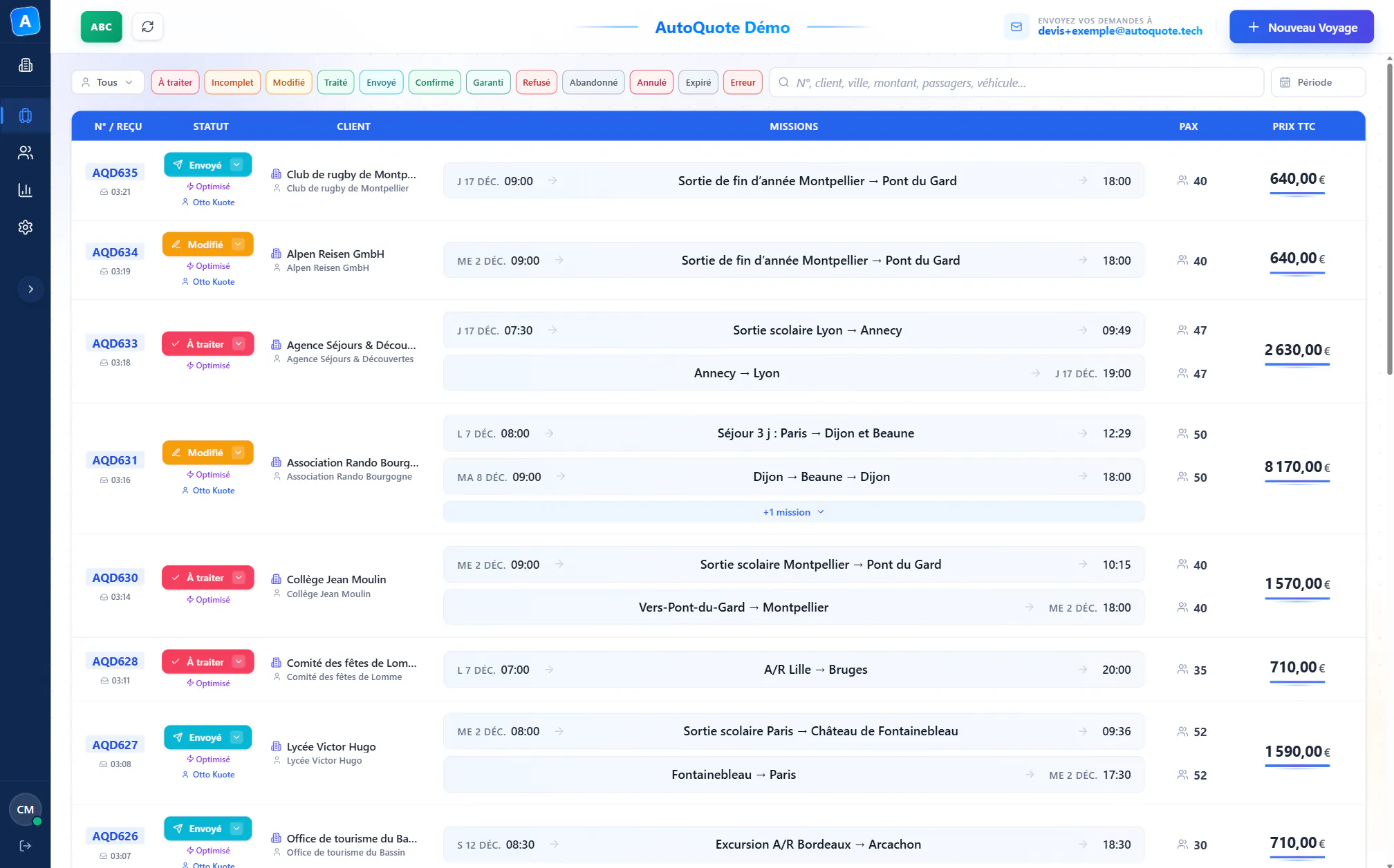Viewport: 1394px width, 868px height.
Task: Click the Optimisé label under AQD628
Action: (208, 683)
